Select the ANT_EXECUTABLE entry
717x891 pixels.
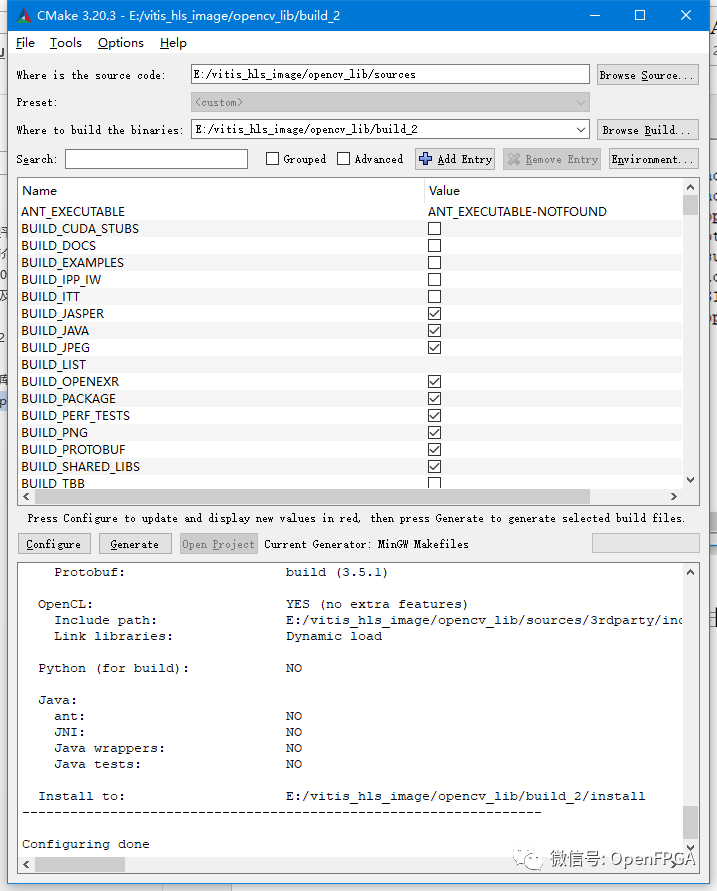(73, 211)
